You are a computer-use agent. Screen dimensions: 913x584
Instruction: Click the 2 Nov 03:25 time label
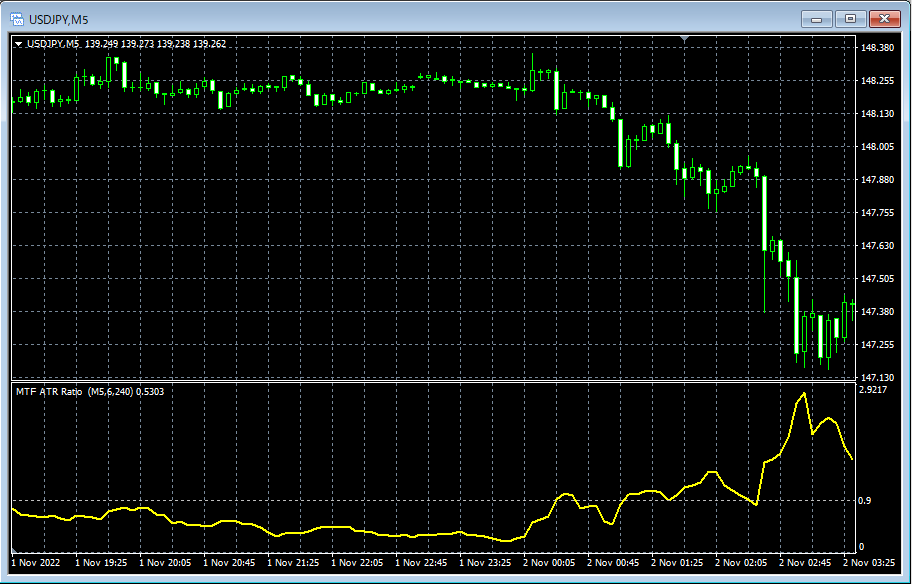pos(869,562)
